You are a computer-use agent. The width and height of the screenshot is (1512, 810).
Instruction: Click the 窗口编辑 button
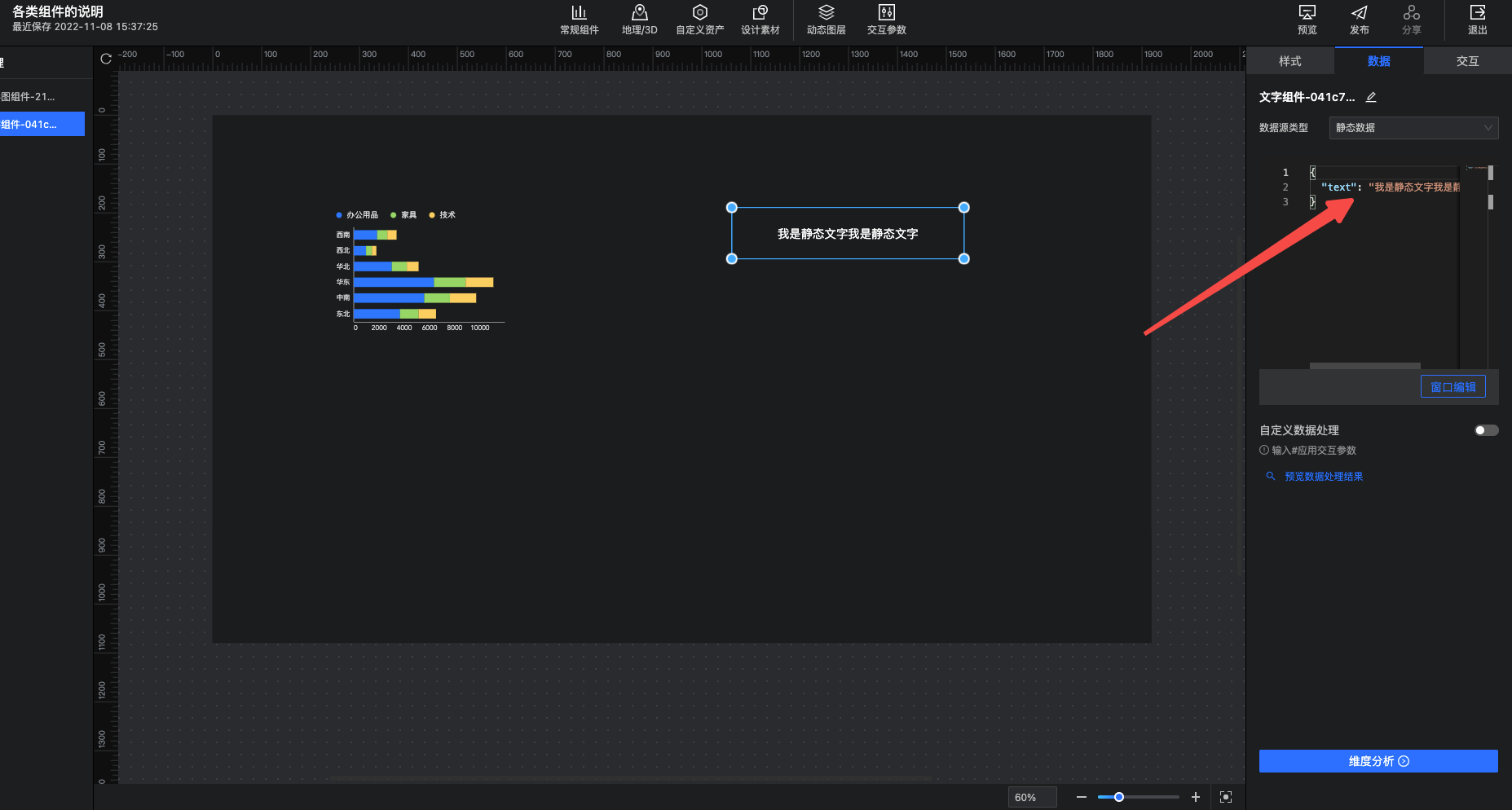1452,387
